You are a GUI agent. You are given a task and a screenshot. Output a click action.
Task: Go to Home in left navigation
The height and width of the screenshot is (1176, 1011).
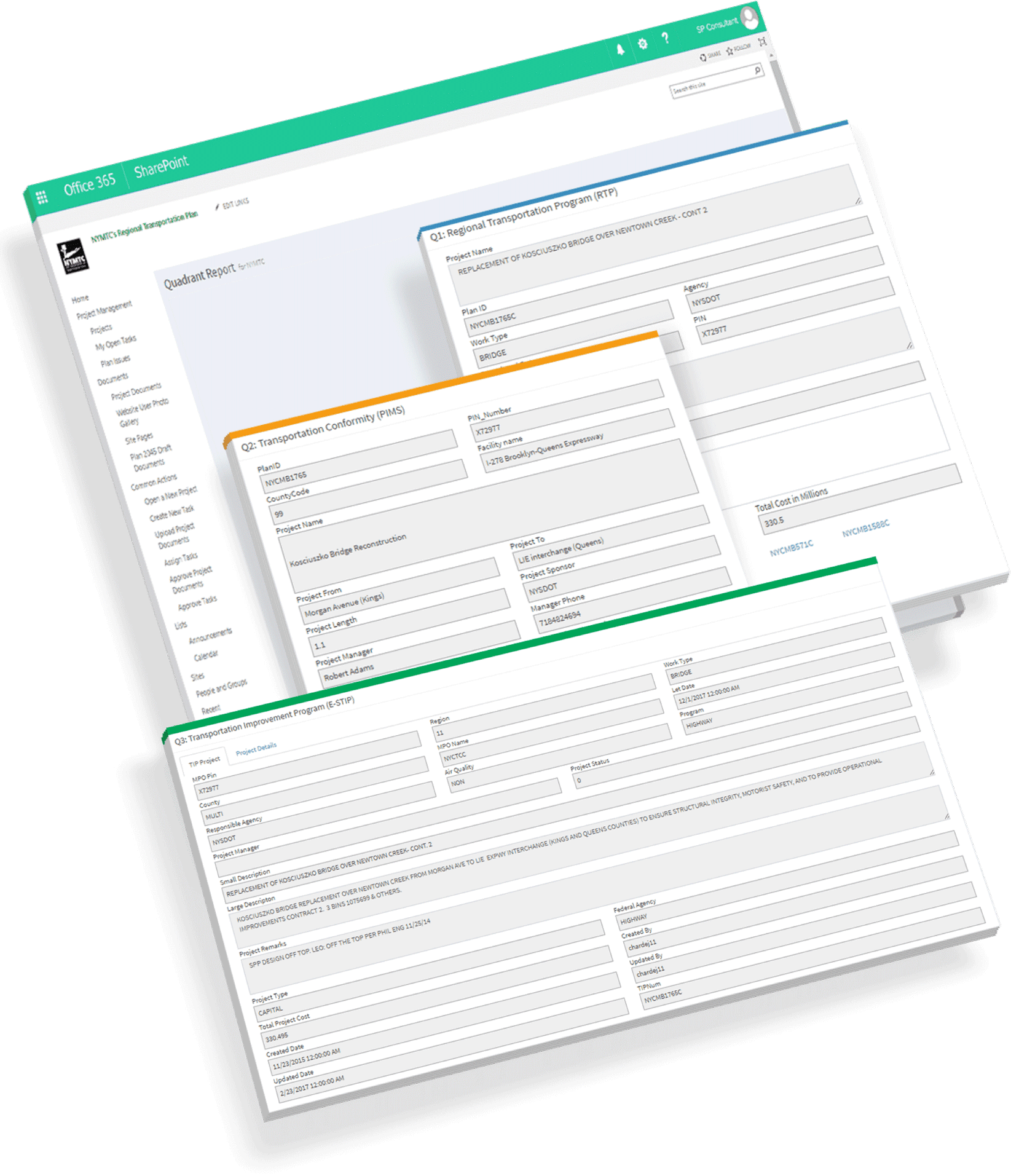click(x=80, y=299)
